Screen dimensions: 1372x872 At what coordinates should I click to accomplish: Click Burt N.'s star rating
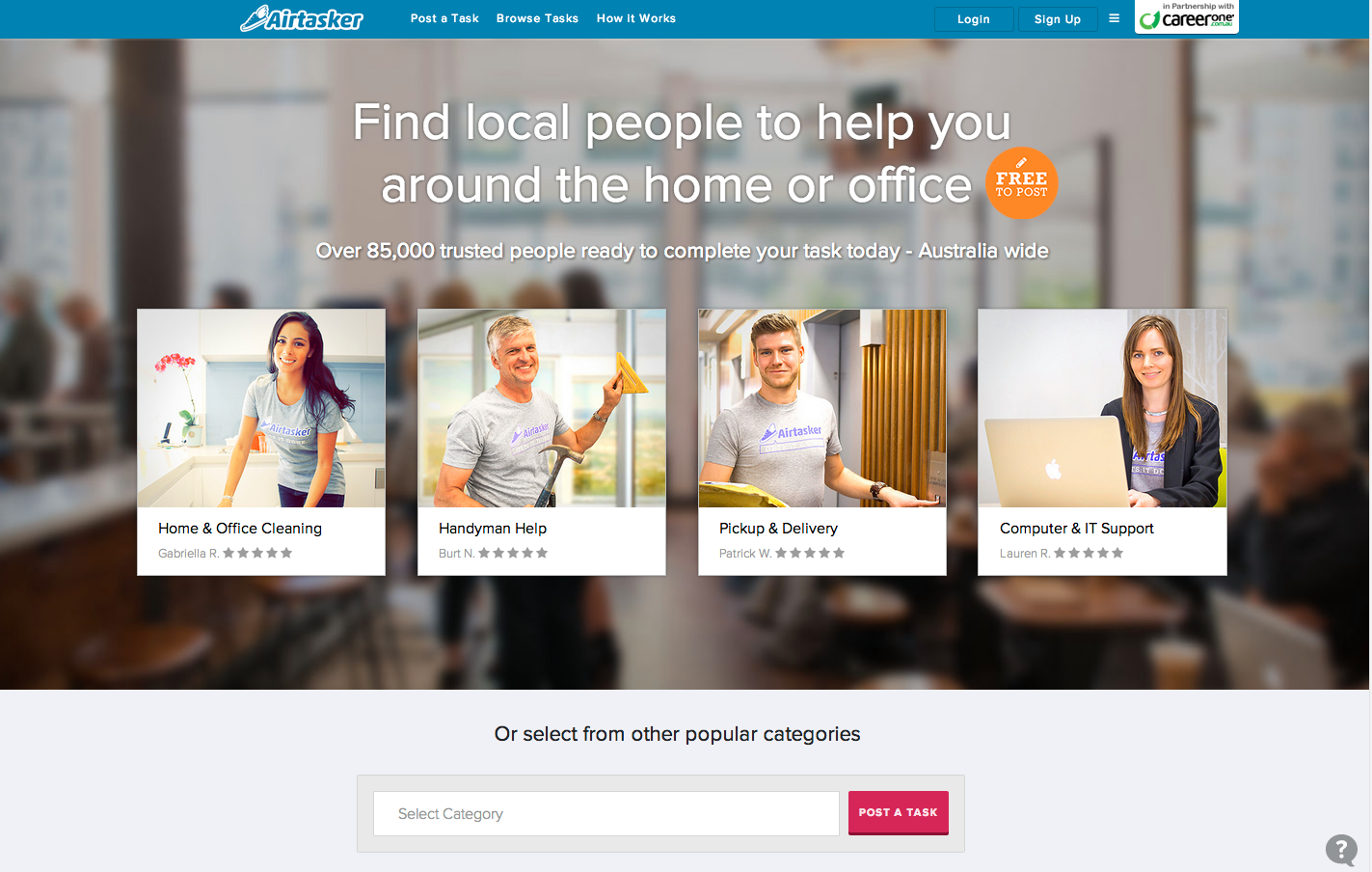pos(513,553)
